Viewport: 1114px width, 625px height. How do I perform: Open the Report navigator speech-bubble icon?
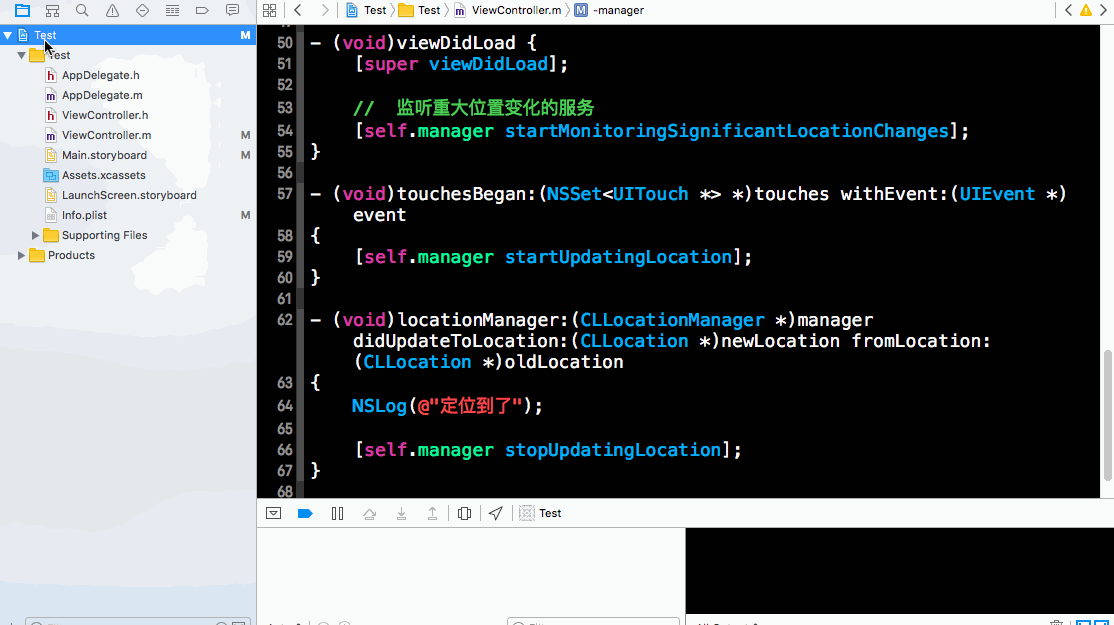(232, 10)
